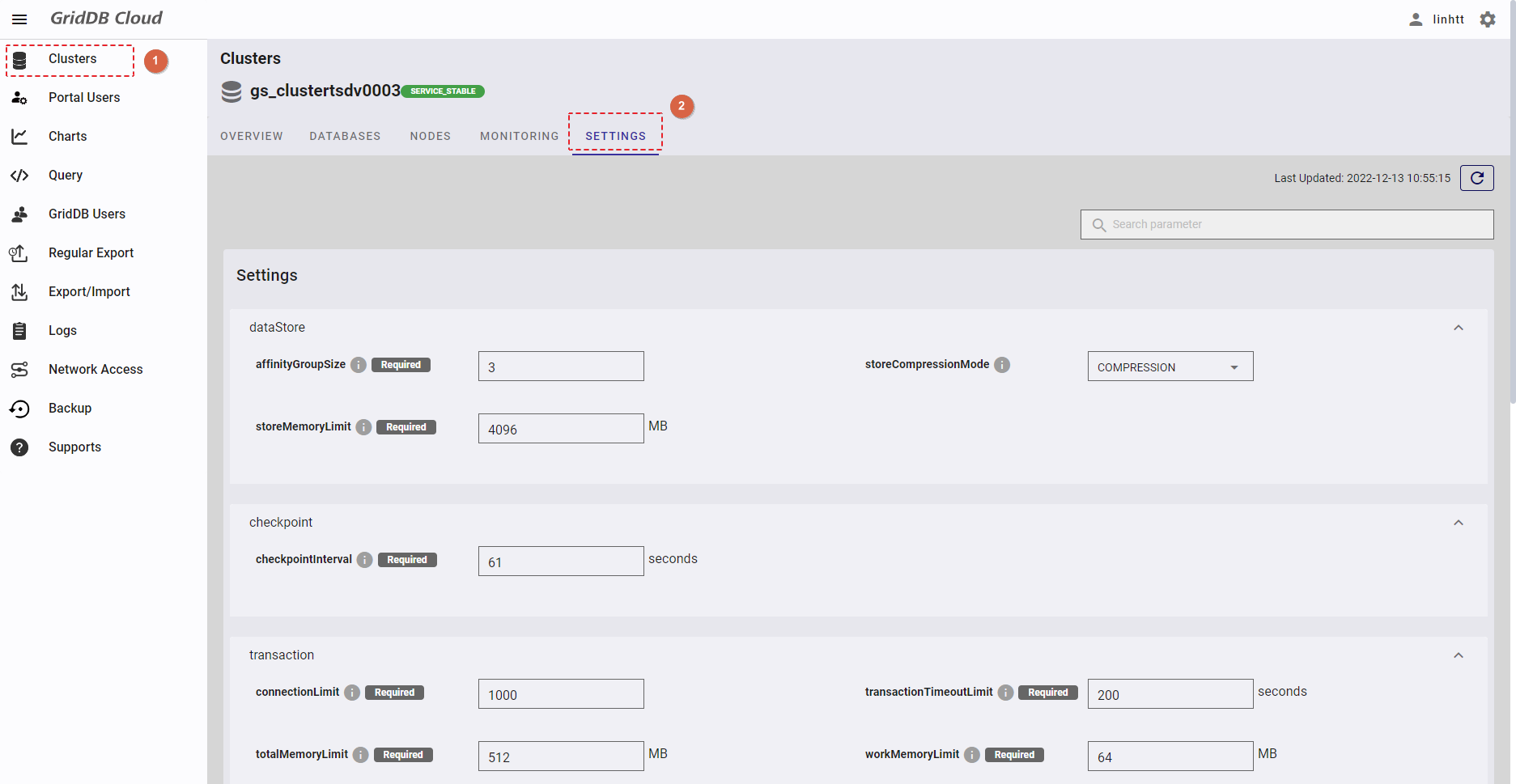Click the storeMemoryLimit input field
1516x784 pixels.
coord(560,429)
